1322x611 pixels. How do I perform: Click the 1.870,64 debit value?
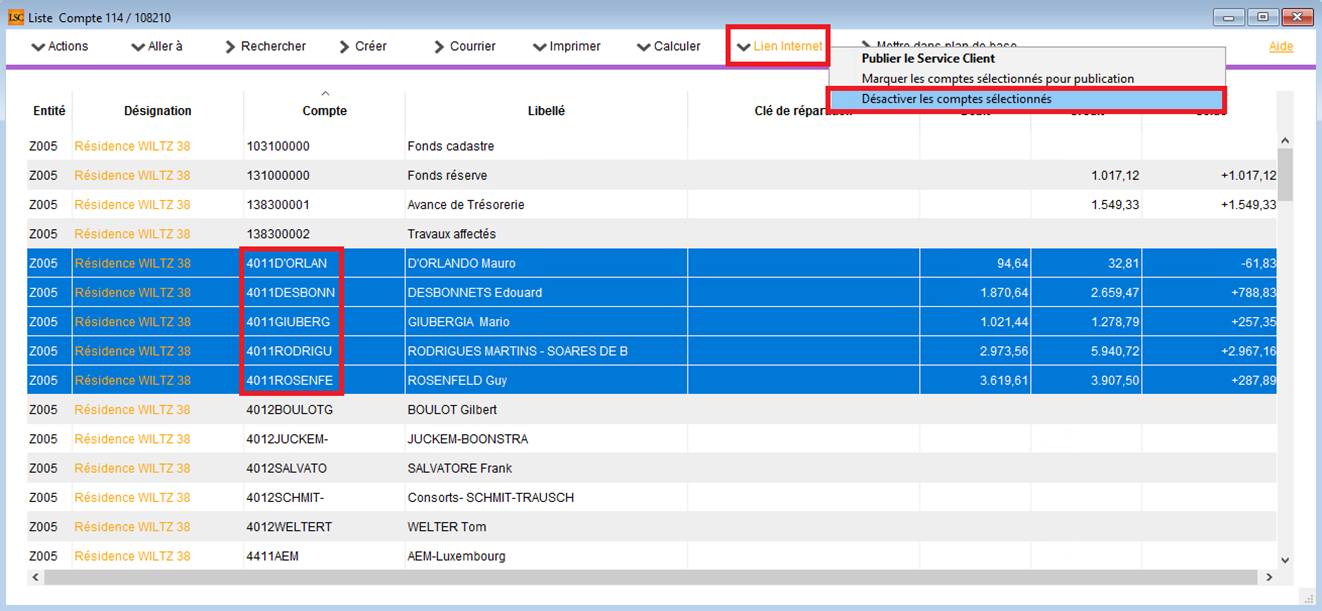1004,293
